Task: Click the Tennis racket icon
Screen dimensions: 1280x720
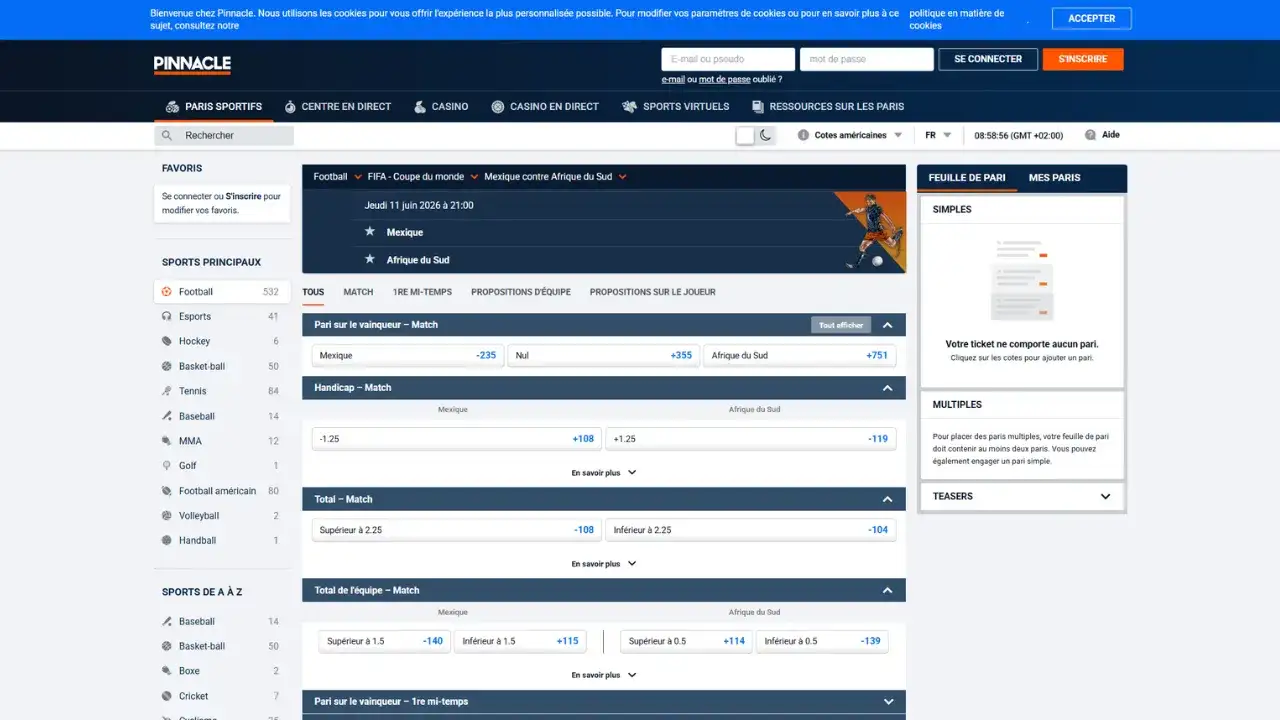Action: (x=167, y=391)
